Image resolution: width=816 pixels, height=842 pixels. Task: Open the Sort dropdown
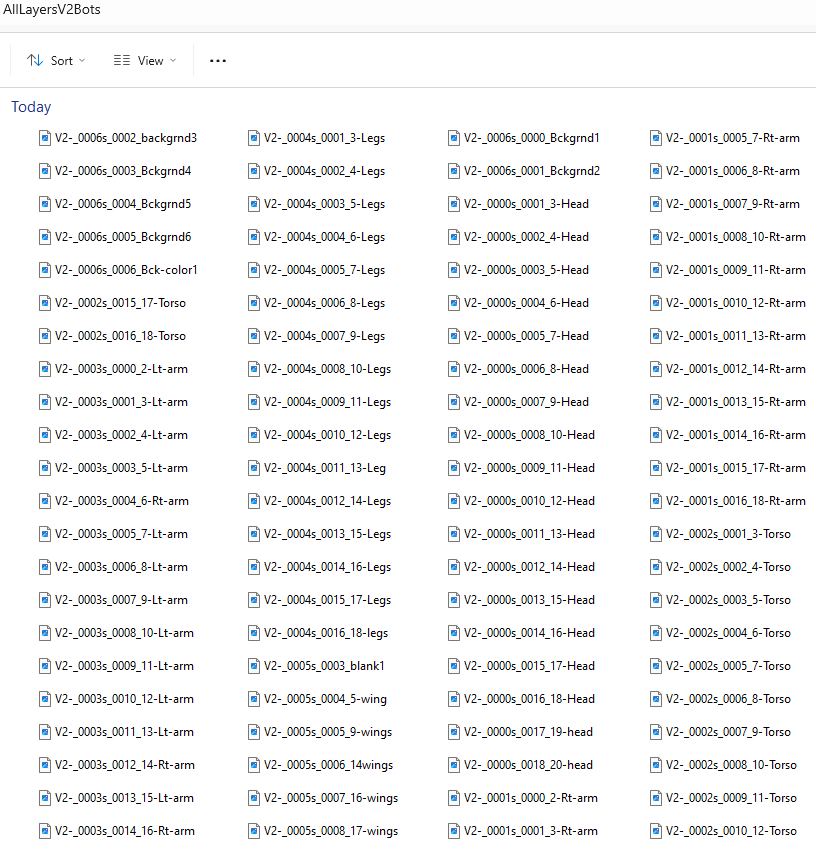pyautogui.click(x=56, y=61)
